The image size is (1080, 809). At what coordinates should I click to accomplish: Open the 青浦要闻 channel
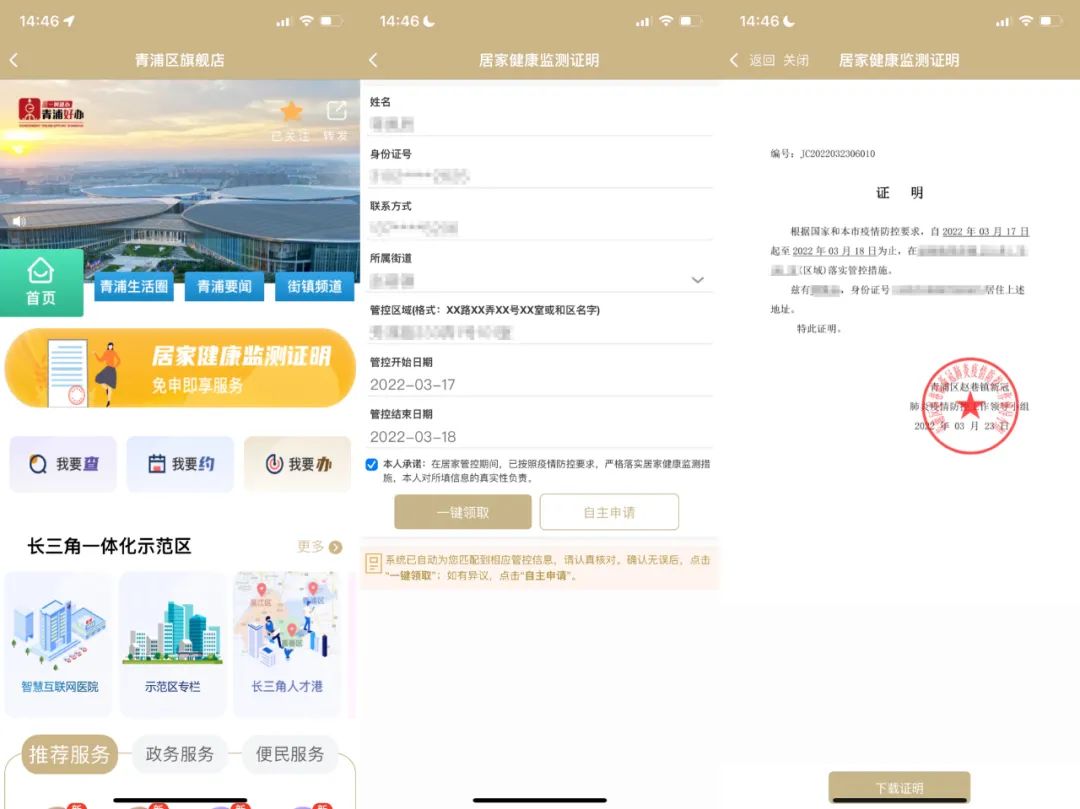coord(224,287)
